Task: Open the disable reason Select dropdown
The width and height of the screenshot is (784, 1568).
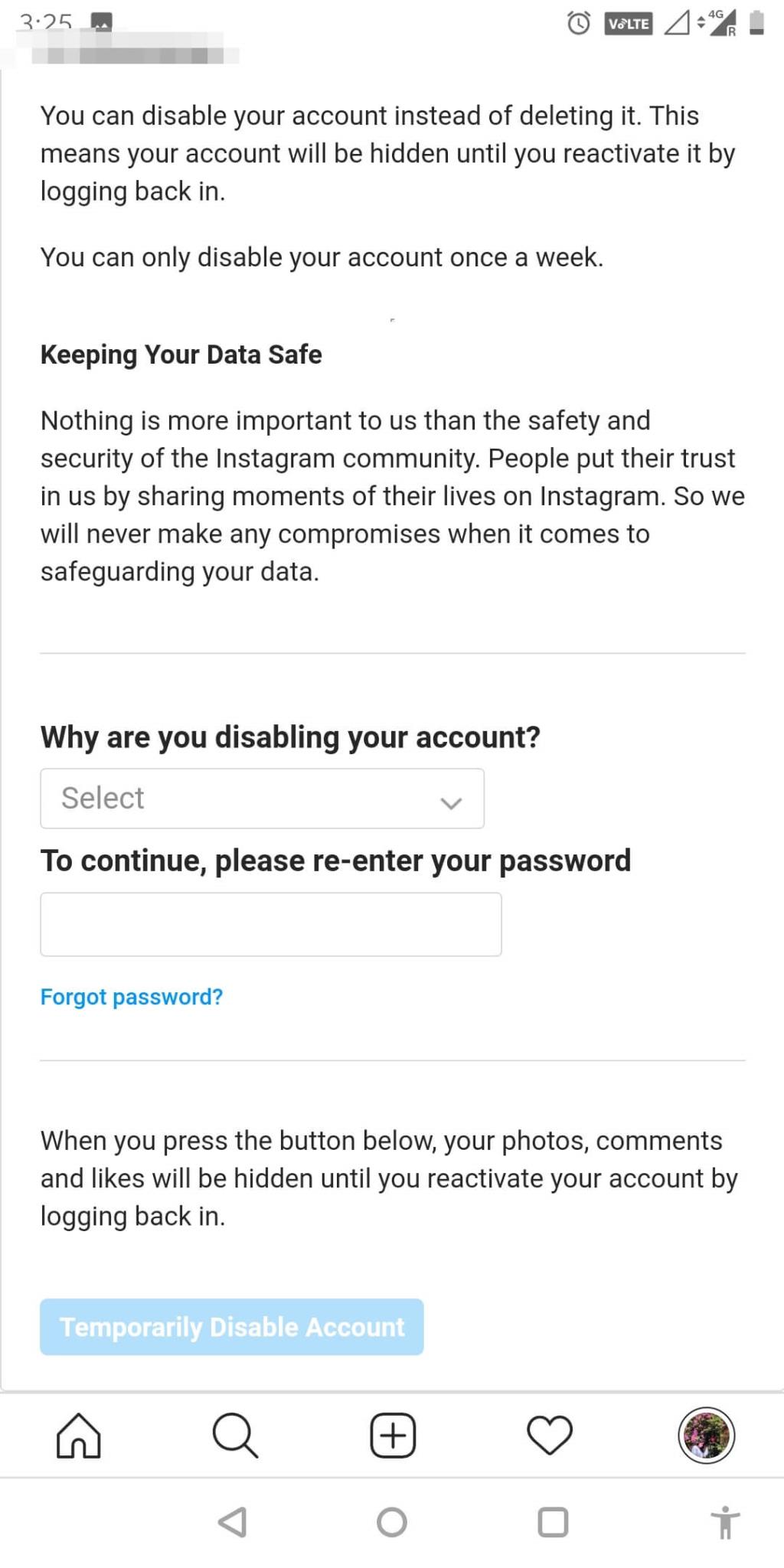Action: tap(262, 798)
